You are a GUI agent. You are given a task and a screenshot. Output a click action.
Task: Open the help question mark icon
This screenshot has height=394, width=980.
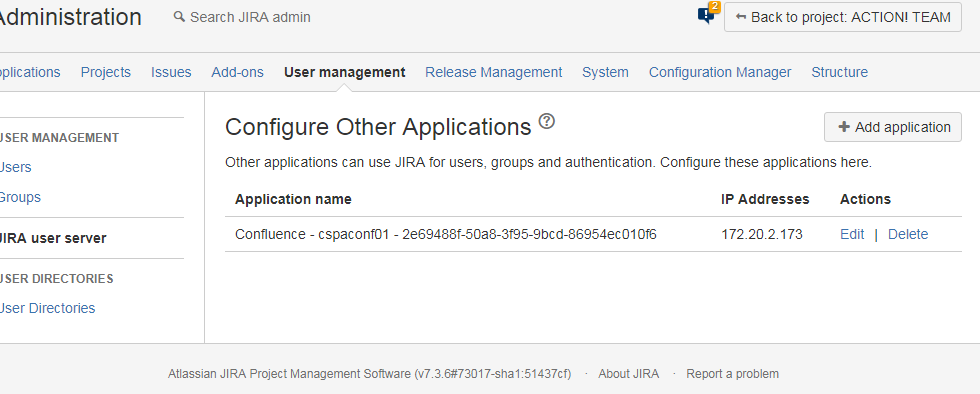click(x=547, y=121)
